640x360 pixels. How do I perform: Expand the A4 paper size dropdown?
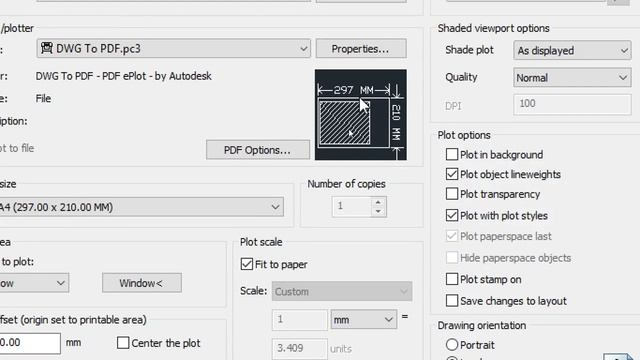pos(141,207)
